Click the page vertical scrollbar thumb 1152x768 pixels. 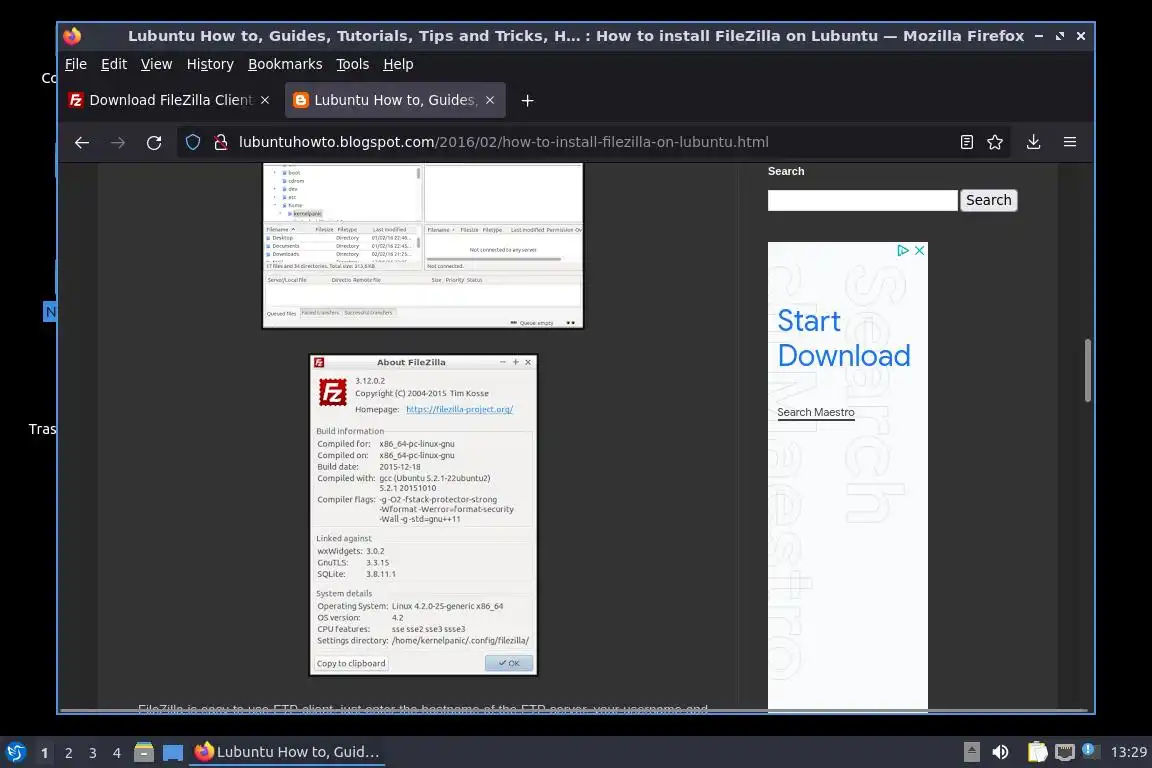coord(1087,370)
